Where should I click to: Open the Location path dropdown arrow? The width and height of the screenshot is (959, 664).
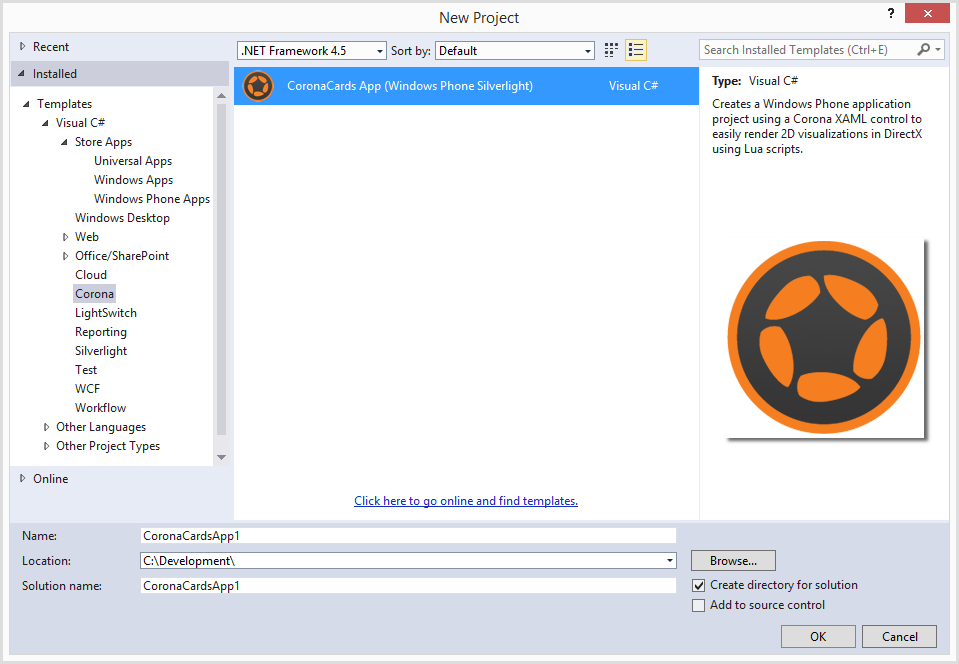pyautogui.click(x=670, y=561)
